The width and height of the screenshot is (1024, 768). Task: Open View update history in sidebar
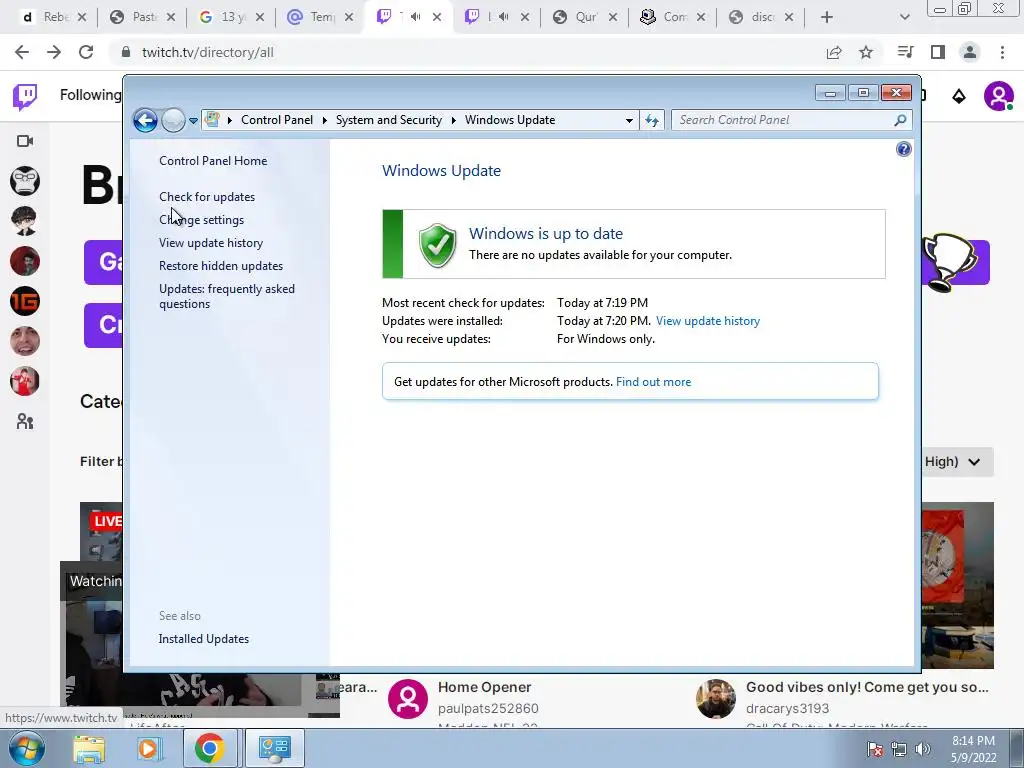coord(211,243)
